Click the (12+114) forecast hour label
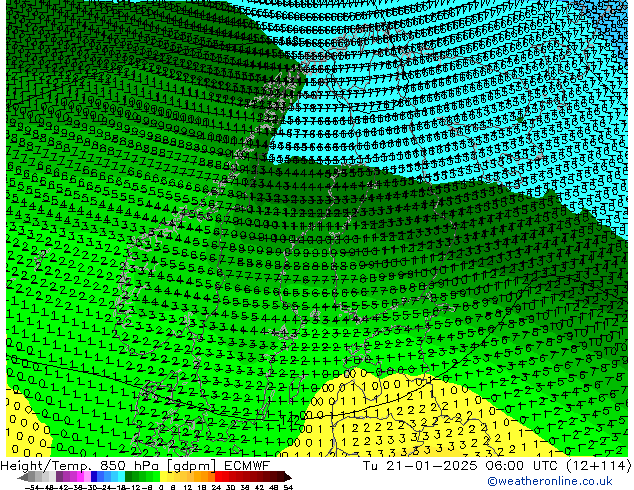 pos(598,466)
